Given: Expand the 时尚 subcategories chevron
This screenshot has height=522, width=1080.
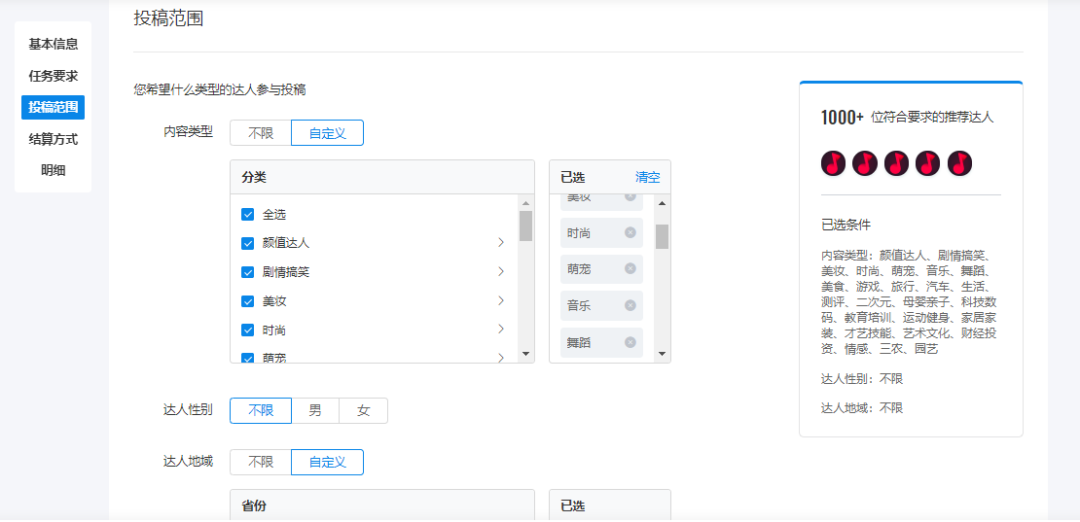Looking at the screenshot, I should [x=500, y=330].
